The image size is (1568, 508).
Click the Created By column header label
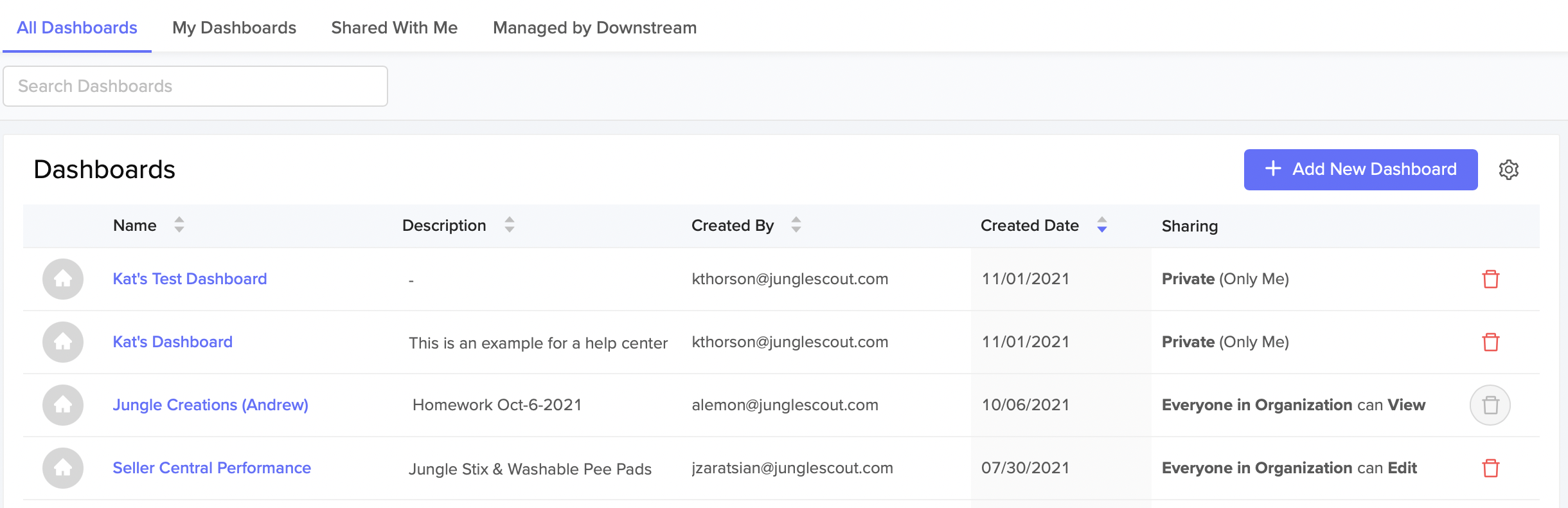pyautogui.click(x=733, y=225)
